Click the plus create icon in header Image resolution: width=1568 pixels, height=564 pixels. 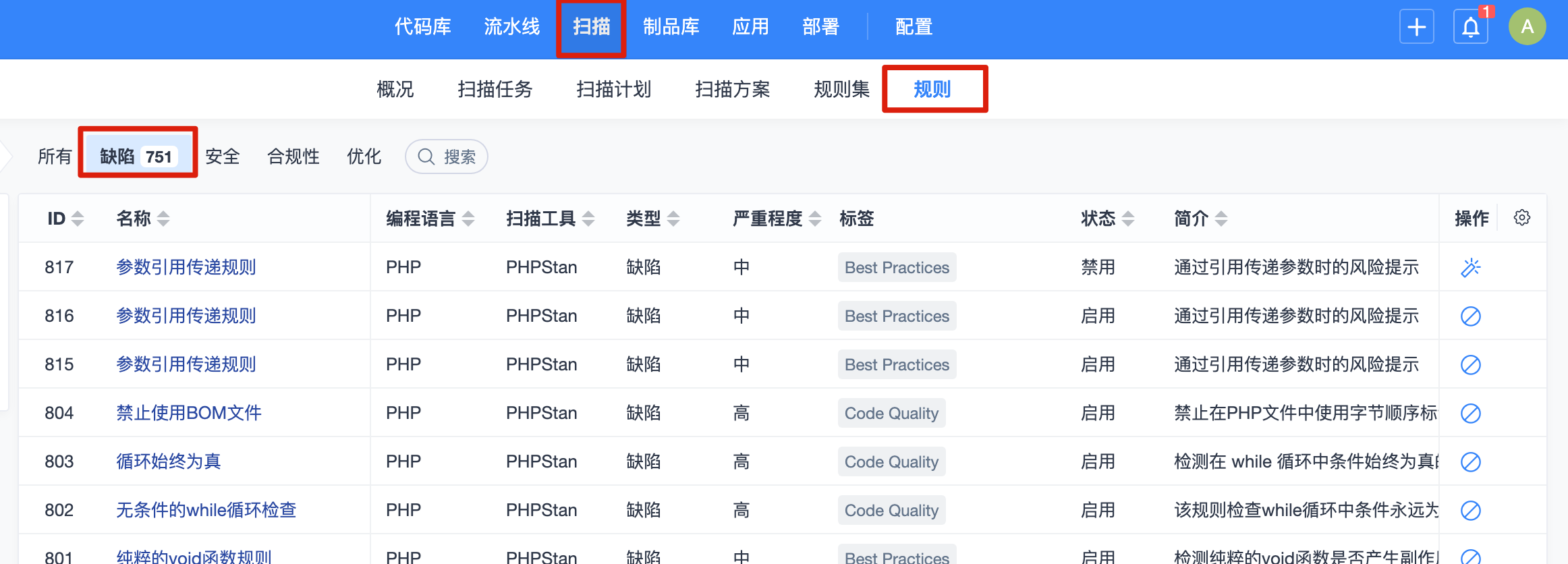point(1416,27)
